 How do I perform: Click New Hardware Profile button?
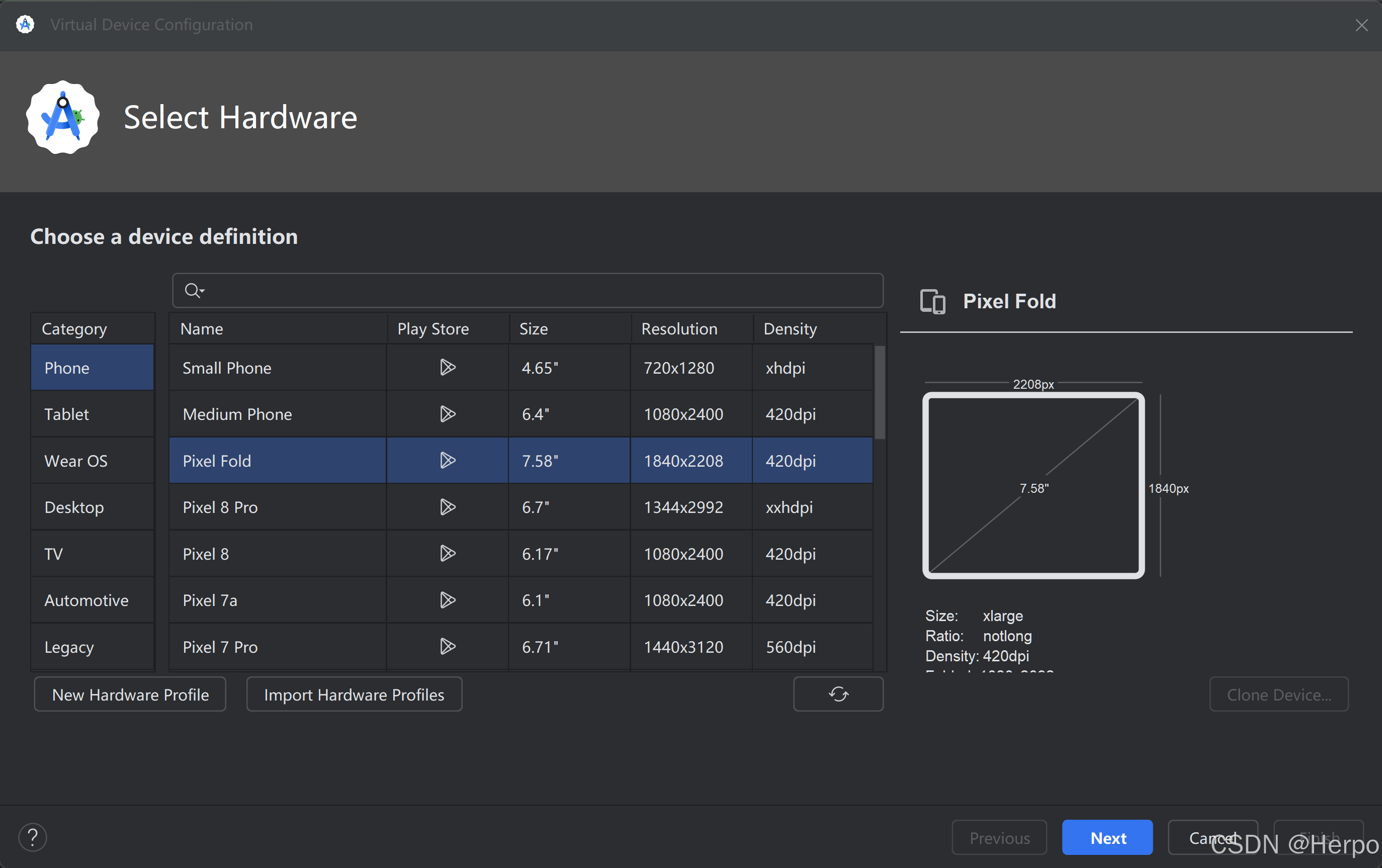[x=130, y=695]
